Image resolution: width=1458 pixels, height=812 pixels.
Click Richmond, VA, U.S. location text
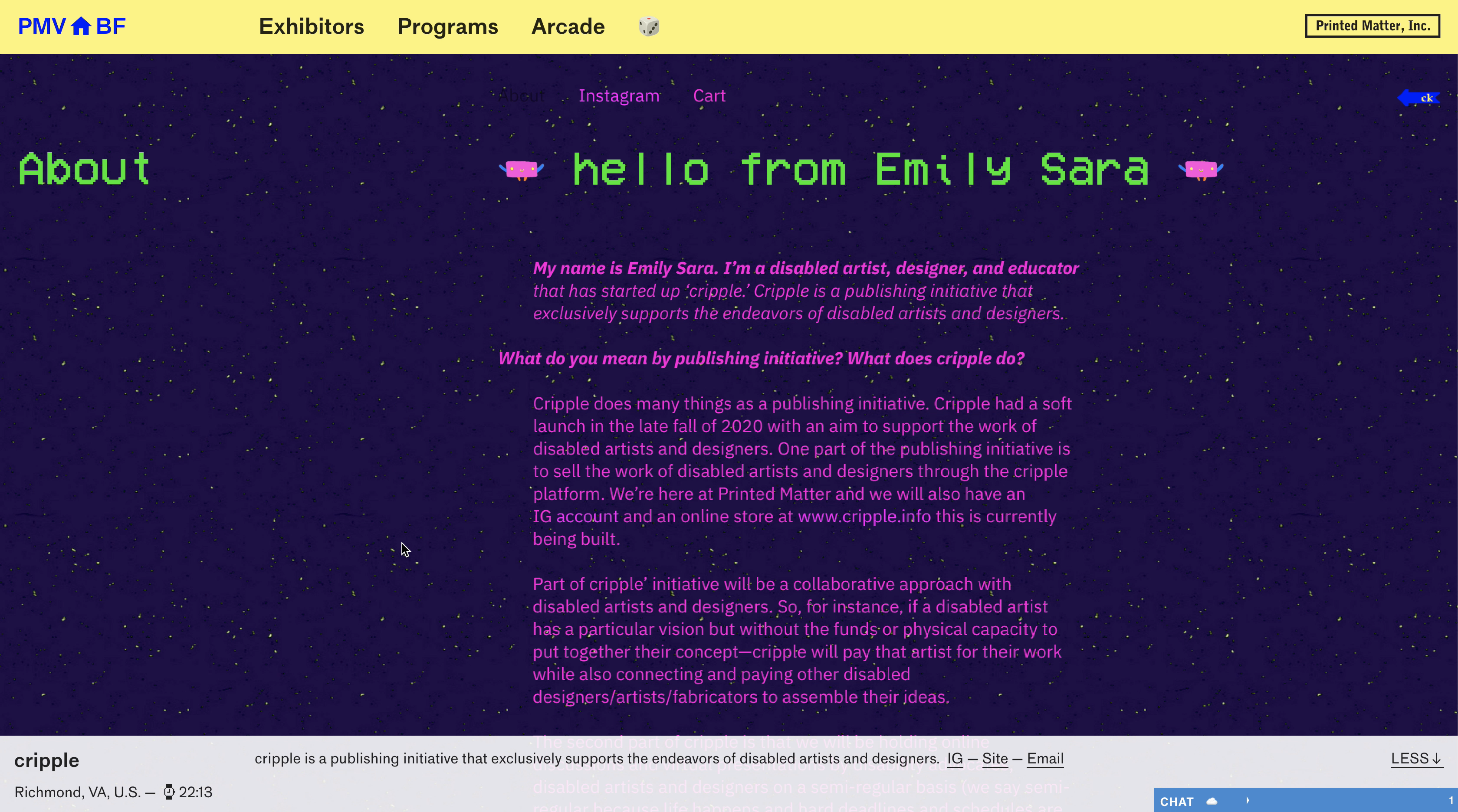[78, 792]
